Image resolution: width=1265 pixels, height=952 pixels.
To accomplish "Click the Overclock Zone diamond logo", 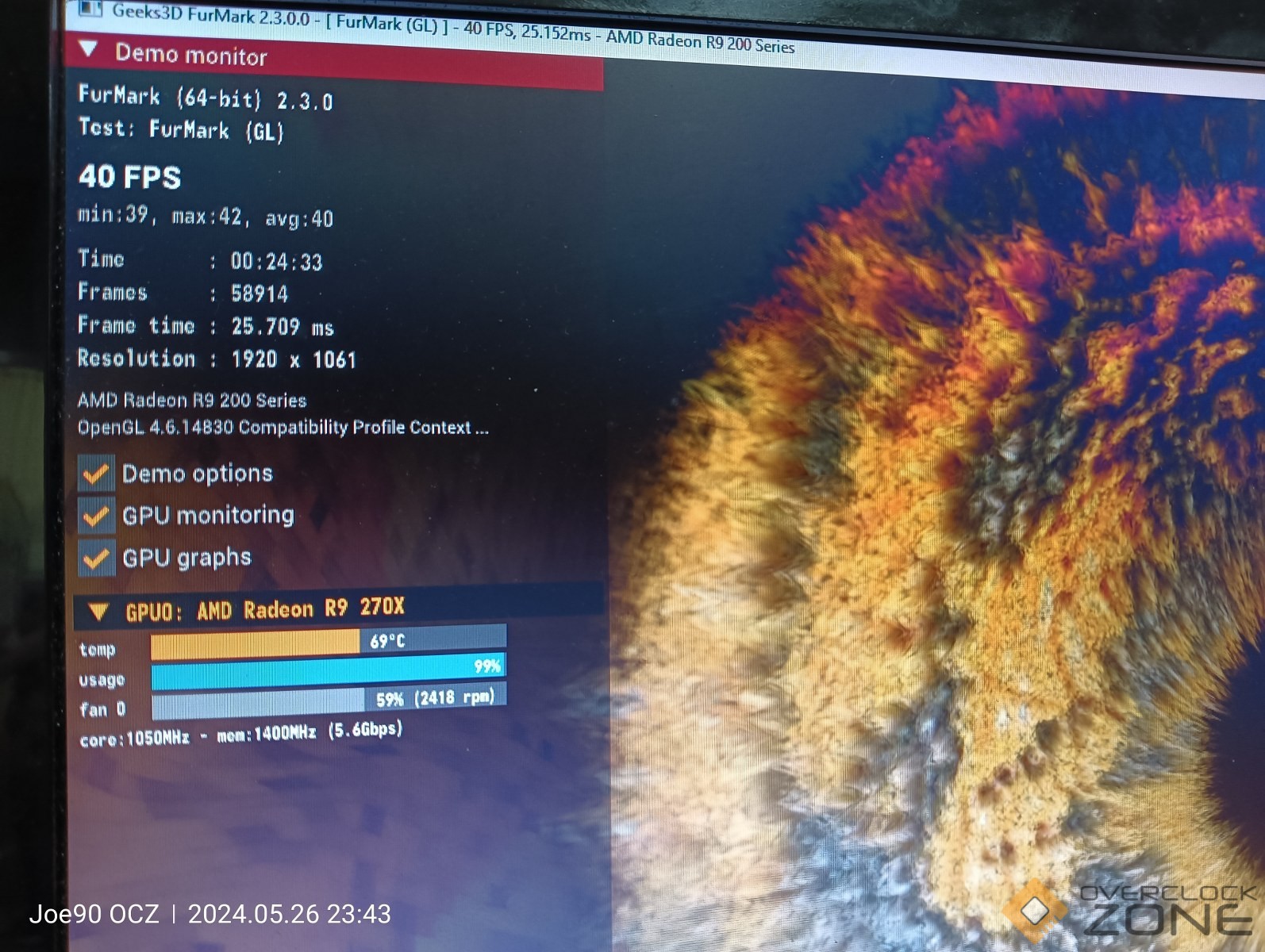I will tap(1035, 911).
